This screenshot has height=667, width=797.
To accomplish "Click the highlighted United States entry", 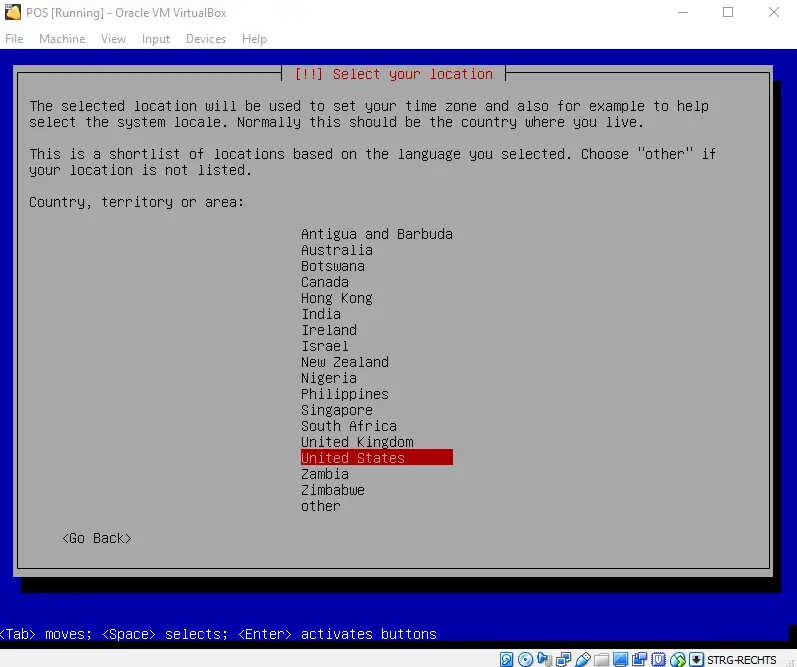I will (376, 458).
